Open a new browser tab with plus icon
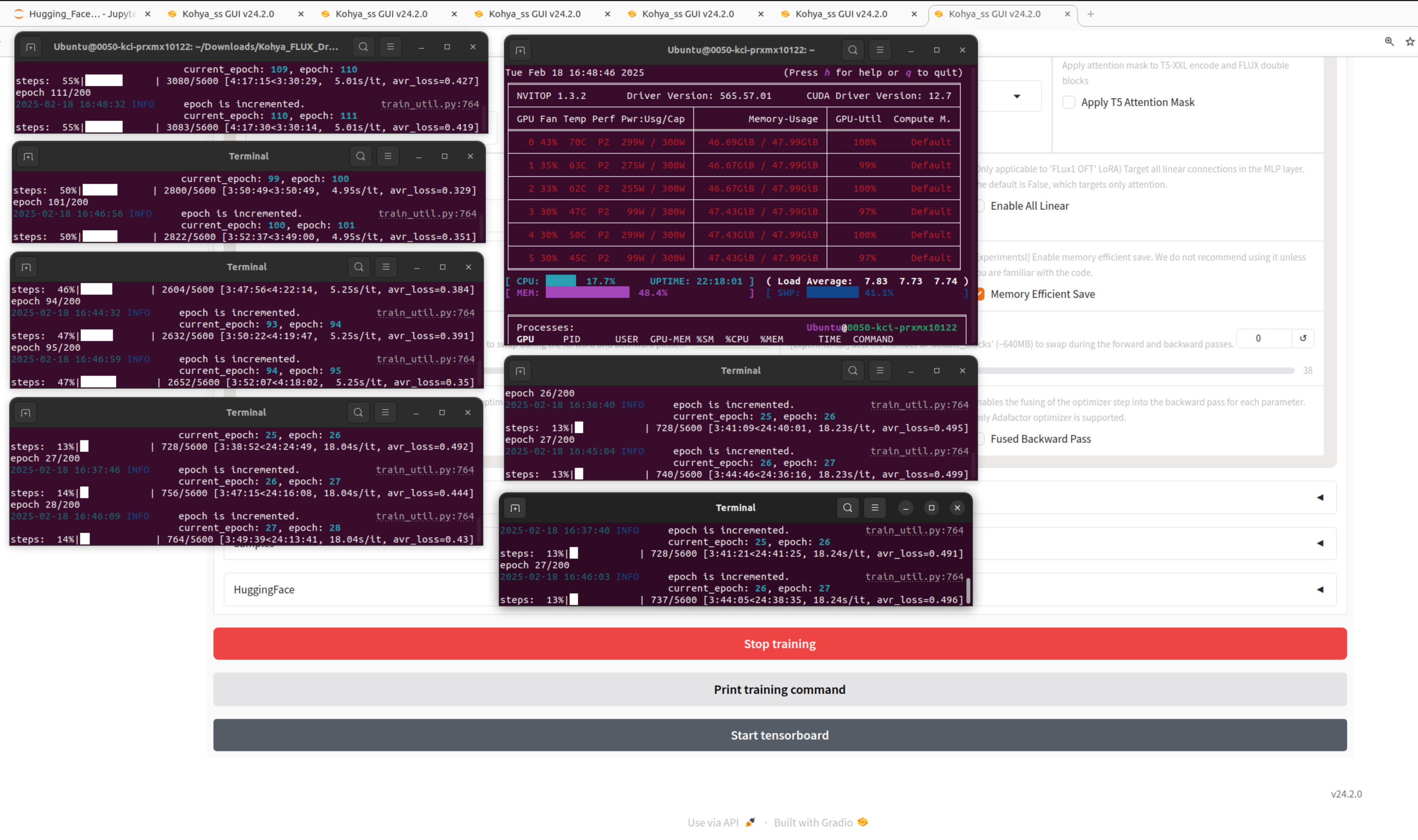The width and height of the screenshot is (1418, 840). pyautogui.click(x=1090, y=14)
